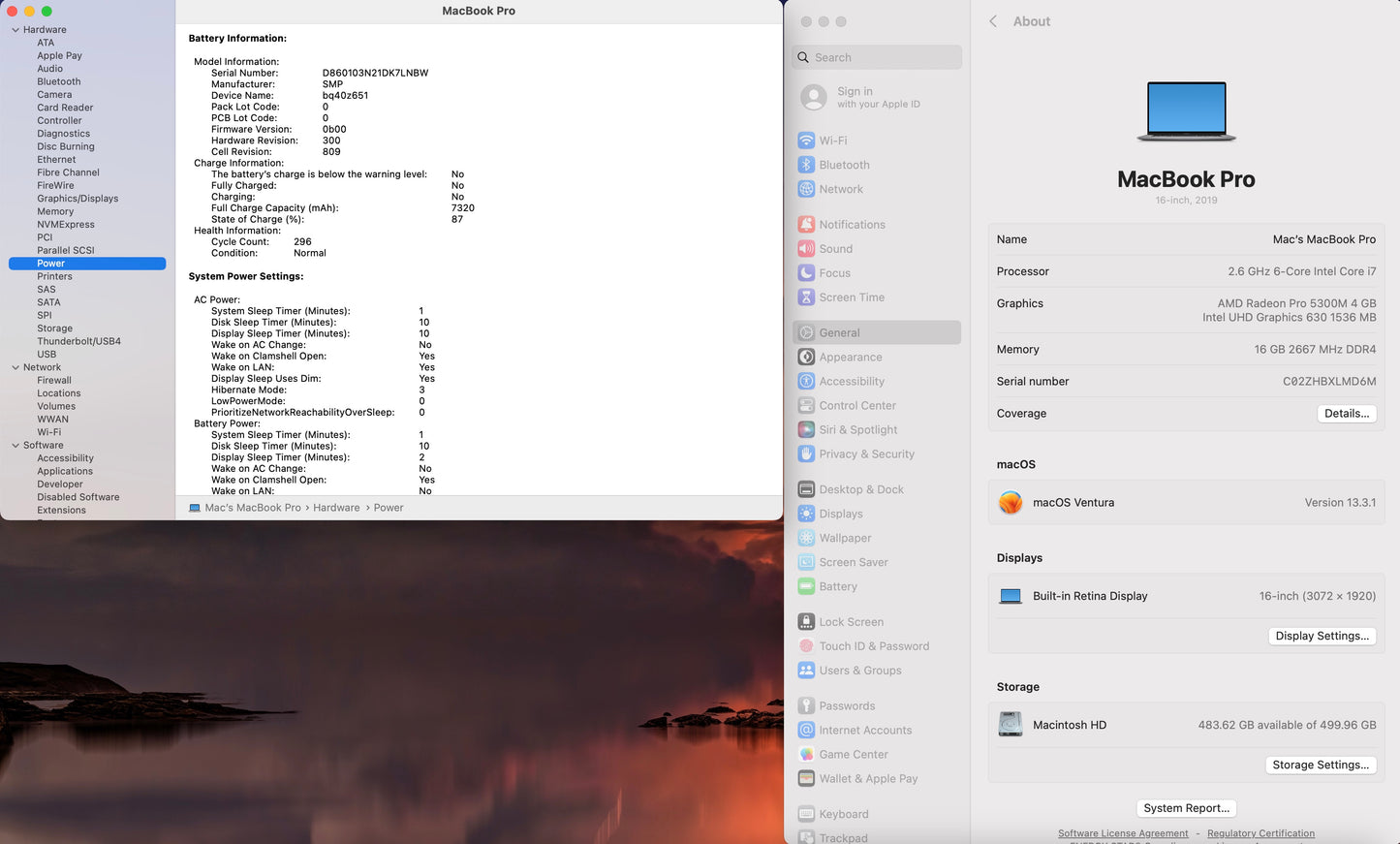Open the Software License Agreement link

(1123, 833)
